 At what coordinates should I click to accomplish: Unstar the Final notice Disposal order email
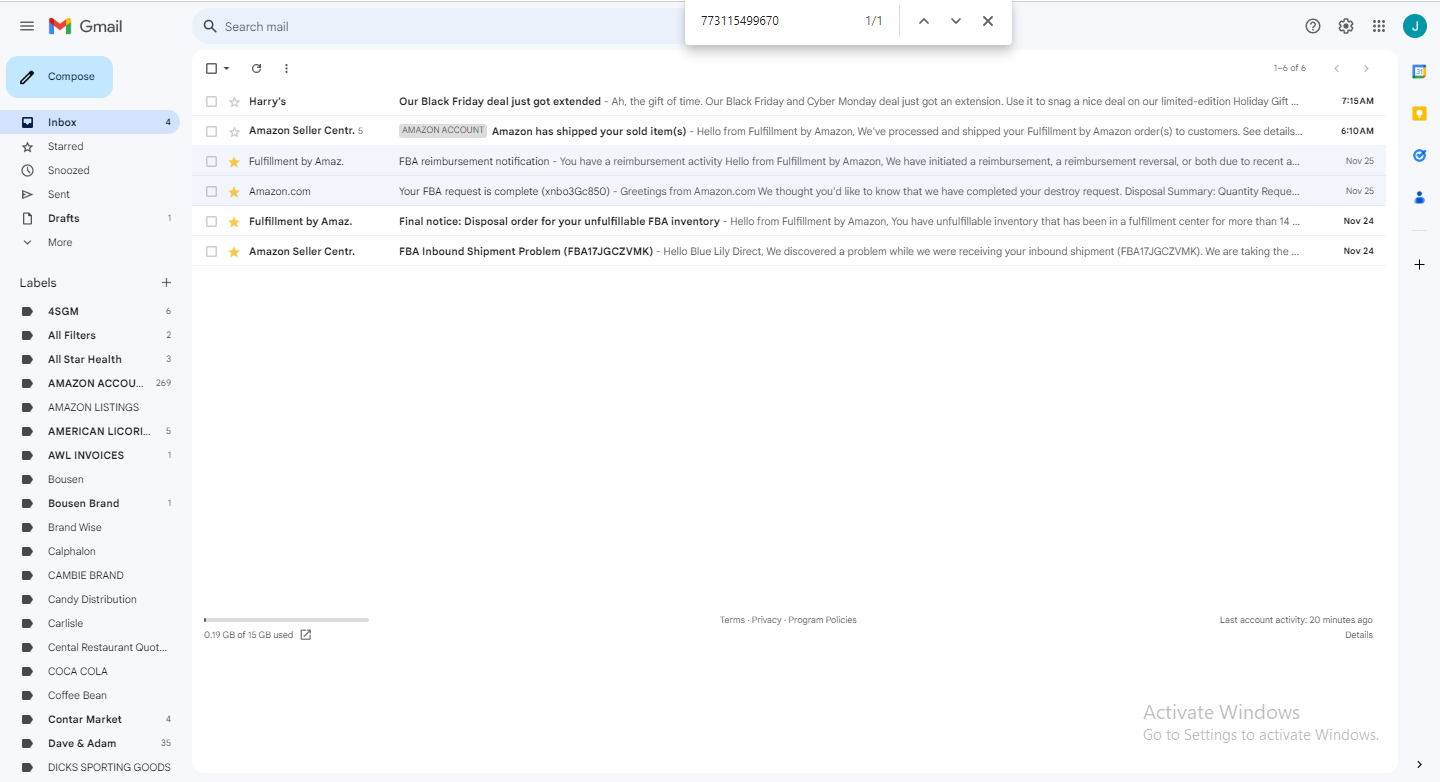click(x=234, y=221)
